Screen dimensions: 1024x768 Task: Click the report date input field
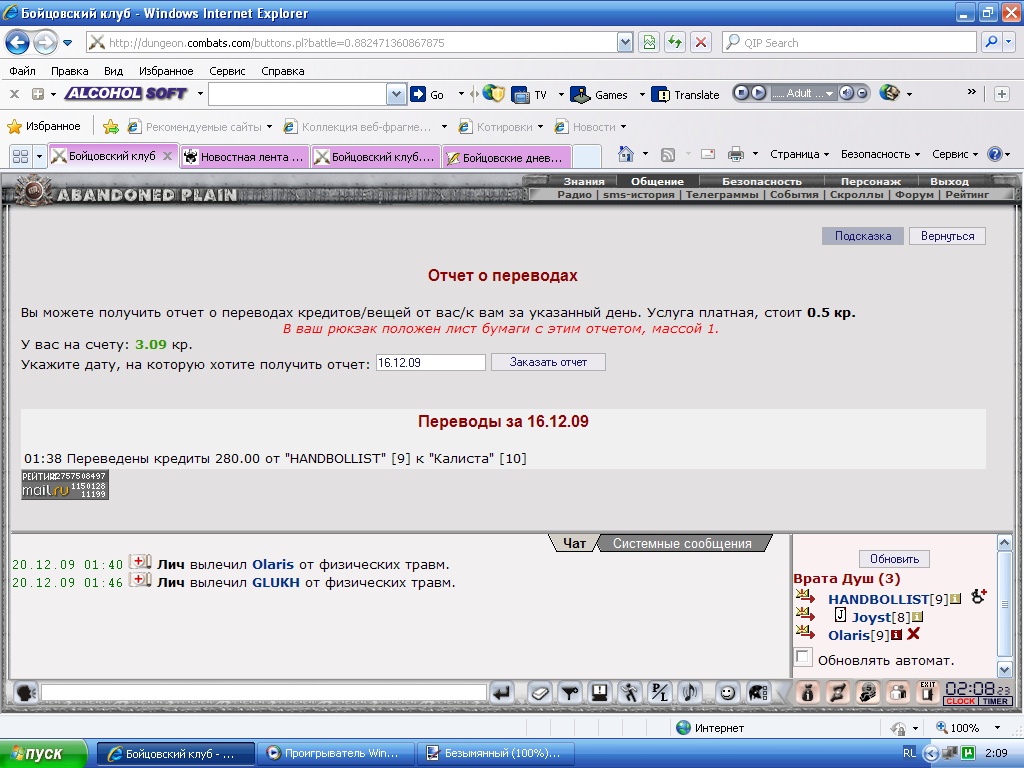tap(430, 362)
